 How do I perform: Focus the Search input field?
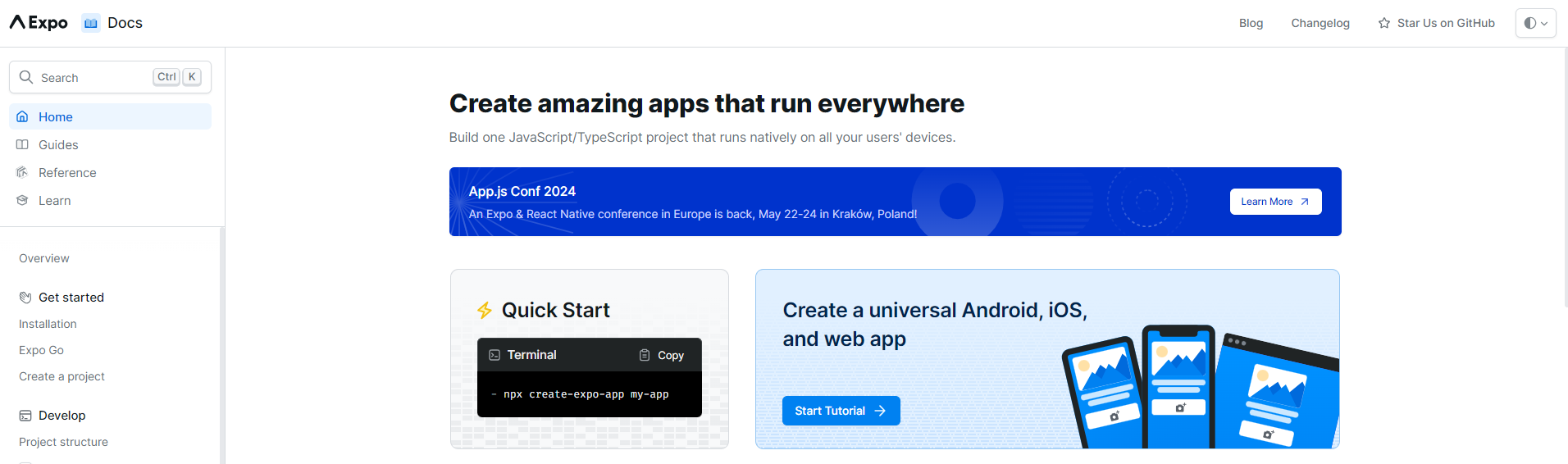pos(110,77)
